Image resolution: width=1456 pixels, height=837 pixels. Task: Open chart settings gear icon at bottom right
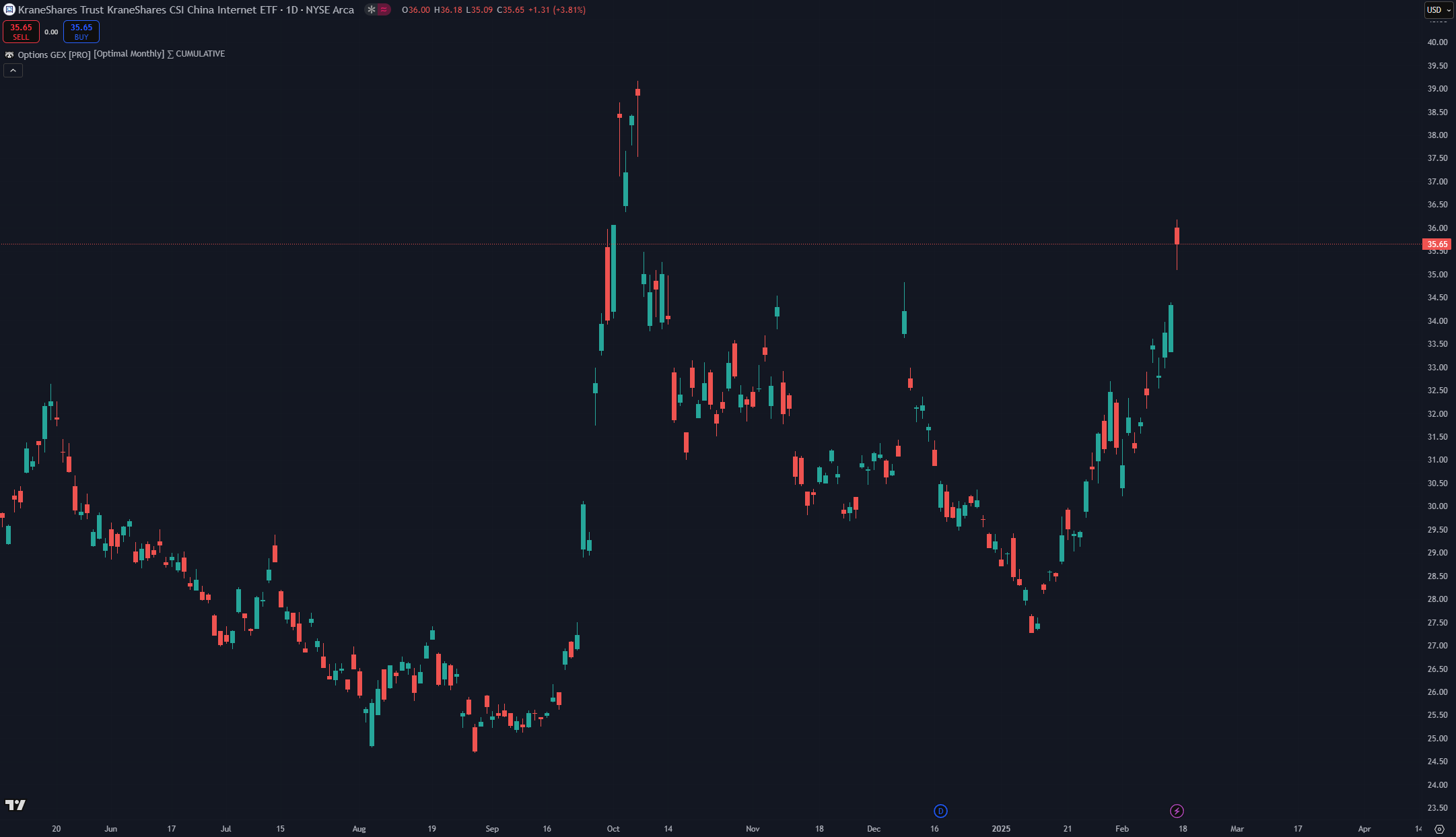(x=1440, y=829)
